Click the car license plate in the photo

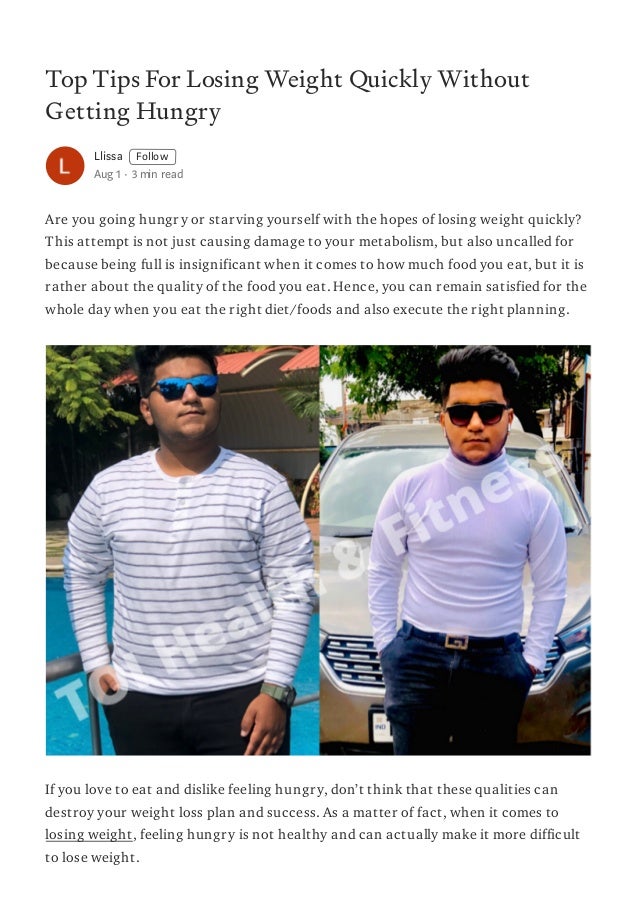381,727
